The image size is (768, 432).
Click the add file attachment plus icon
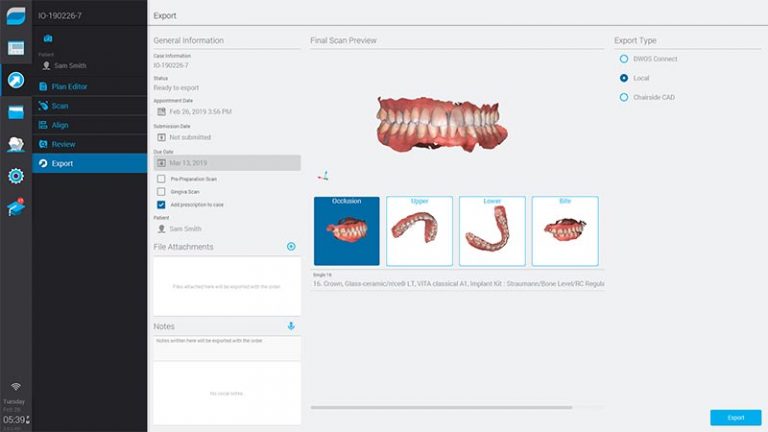pyautogui.click(x=291, y=247)
